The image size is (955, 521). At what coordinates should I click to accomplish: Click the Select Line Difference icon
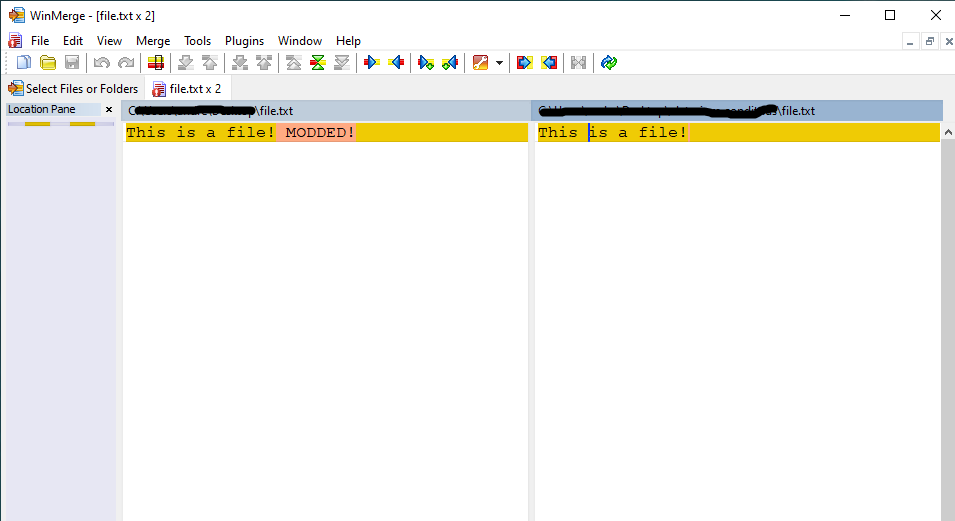(x=156, y=62)
